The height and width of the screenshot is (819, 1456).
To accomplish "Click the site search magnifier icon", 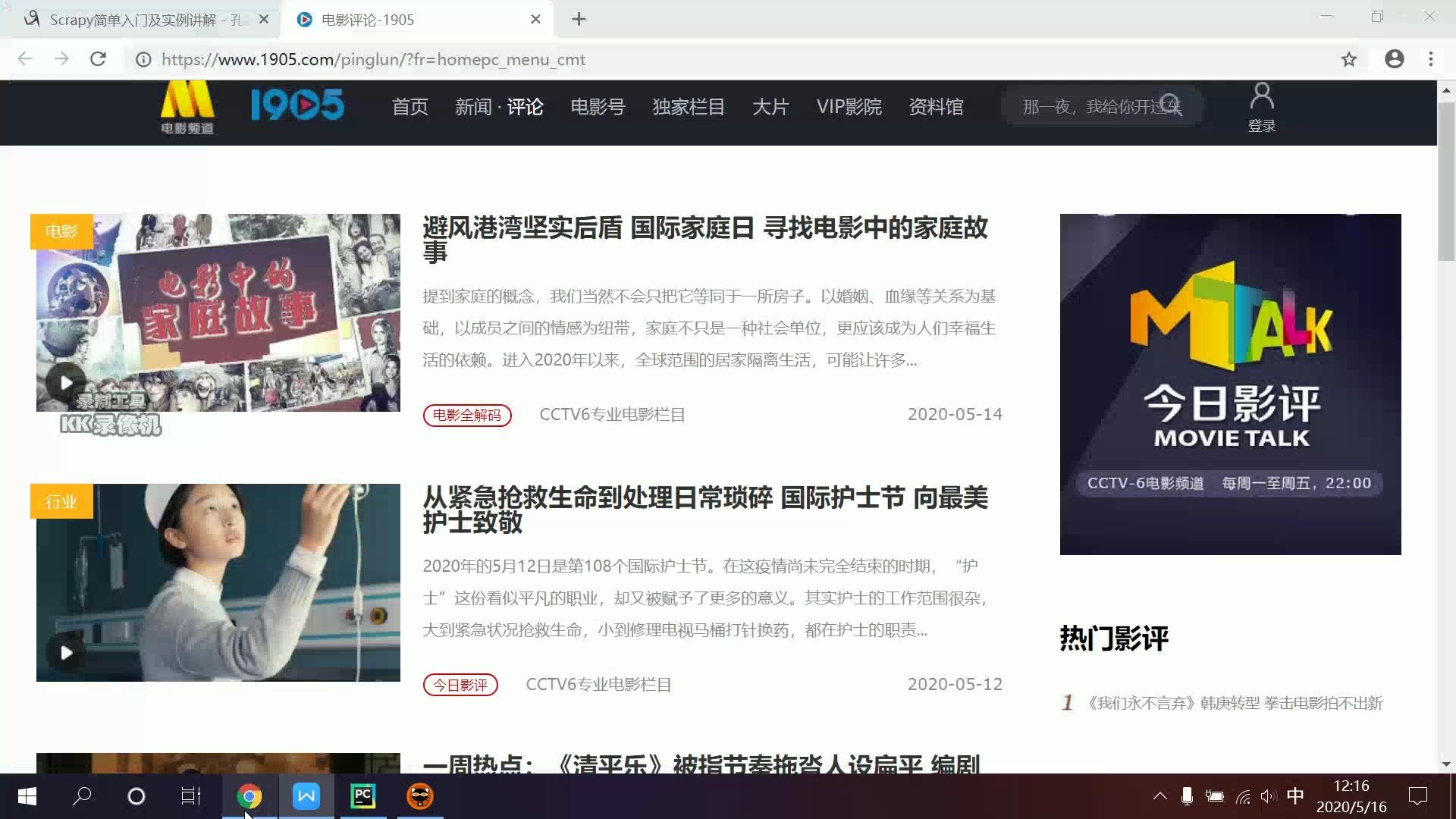I will pos(1171,105).
